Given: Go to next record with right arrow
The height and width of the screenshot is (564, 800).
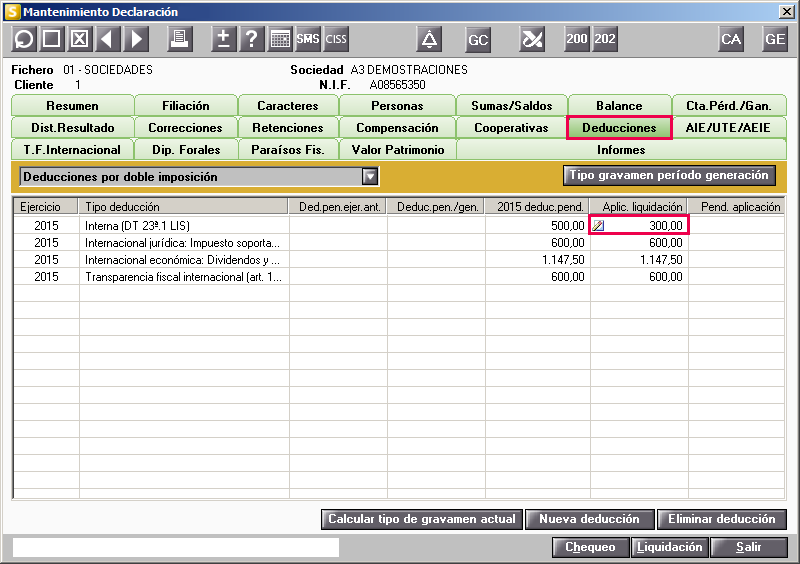Looking at the screenshot, I should click(x=136, y=39).
